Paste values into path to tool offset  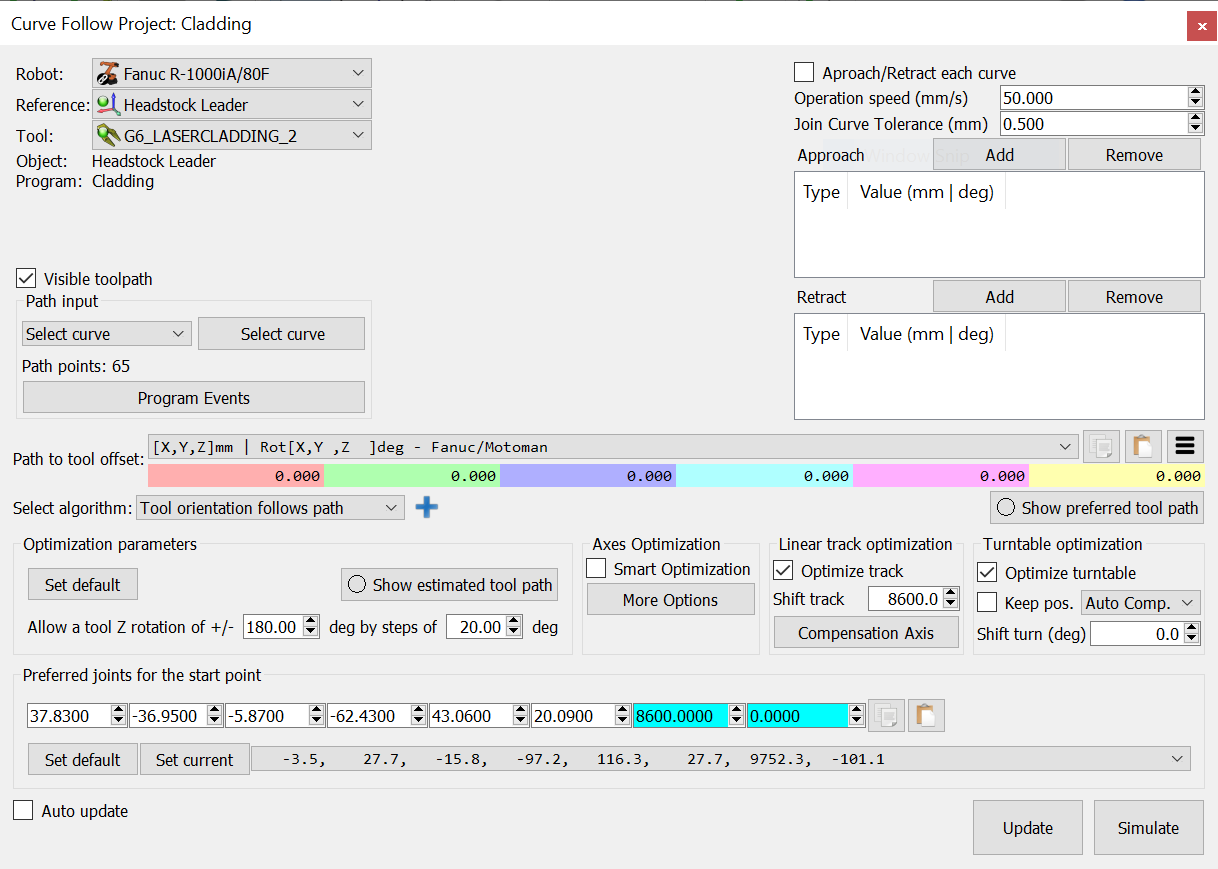(x=1142, y=447)
